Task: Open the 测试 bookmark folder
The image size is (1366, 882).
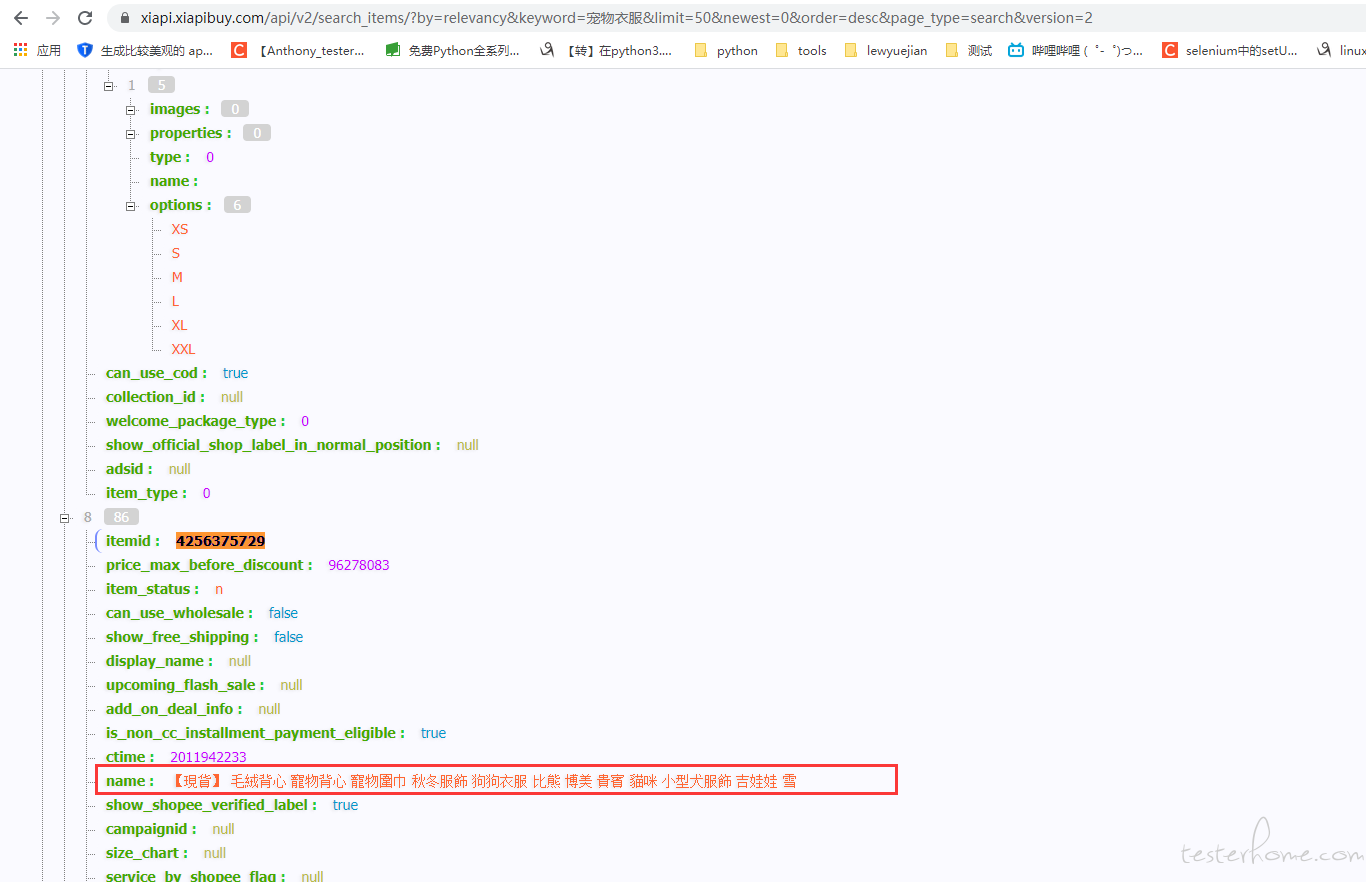Action: pyautogui.click(x=968, y=50)
